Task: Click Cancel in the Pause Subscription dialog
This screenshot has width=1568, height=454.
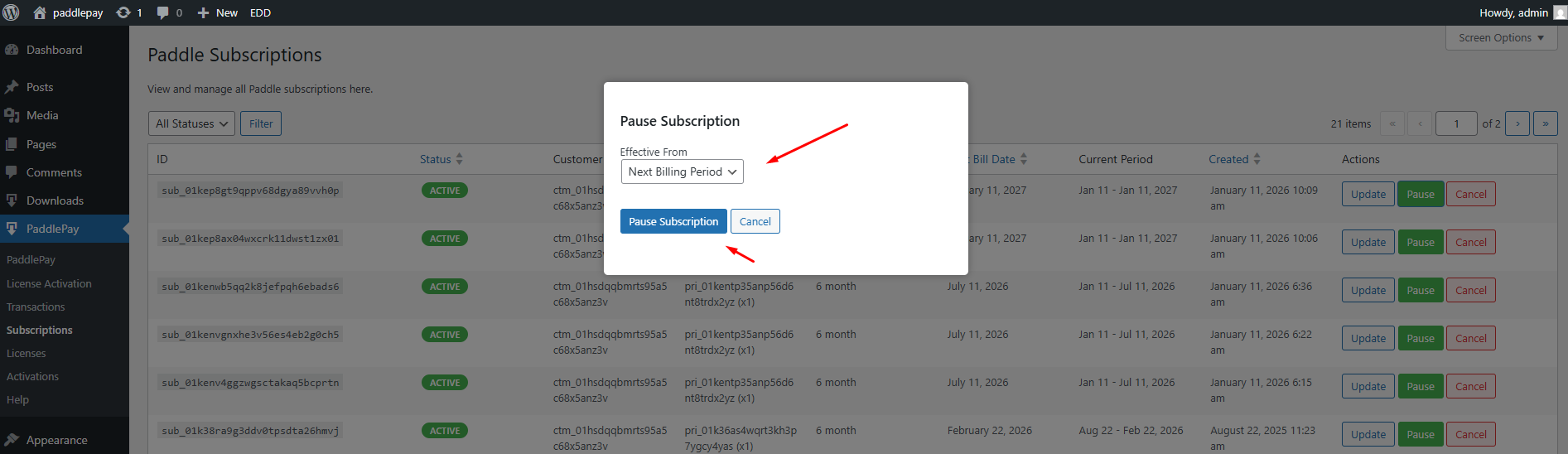Action: click(x=755, y=221)
